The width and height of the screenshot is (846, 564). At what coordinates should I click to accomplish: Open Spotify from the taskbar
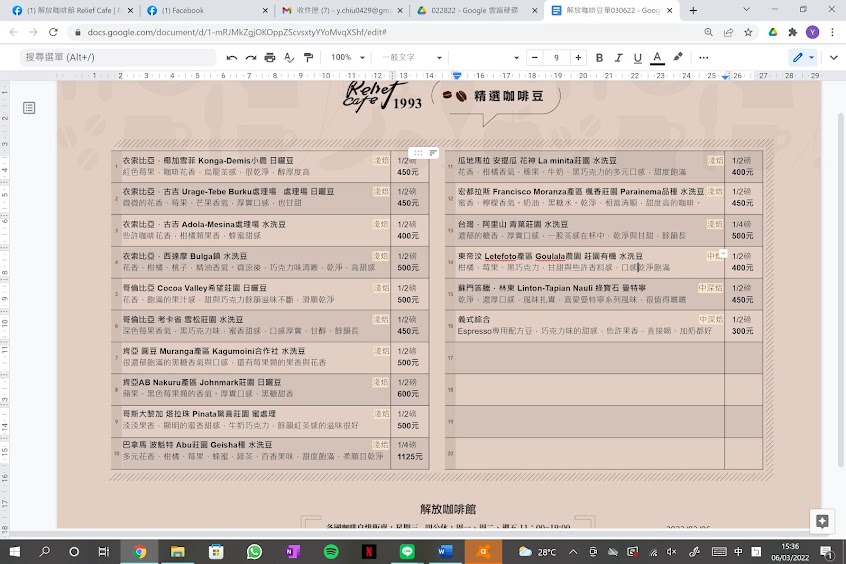(331, 552)
